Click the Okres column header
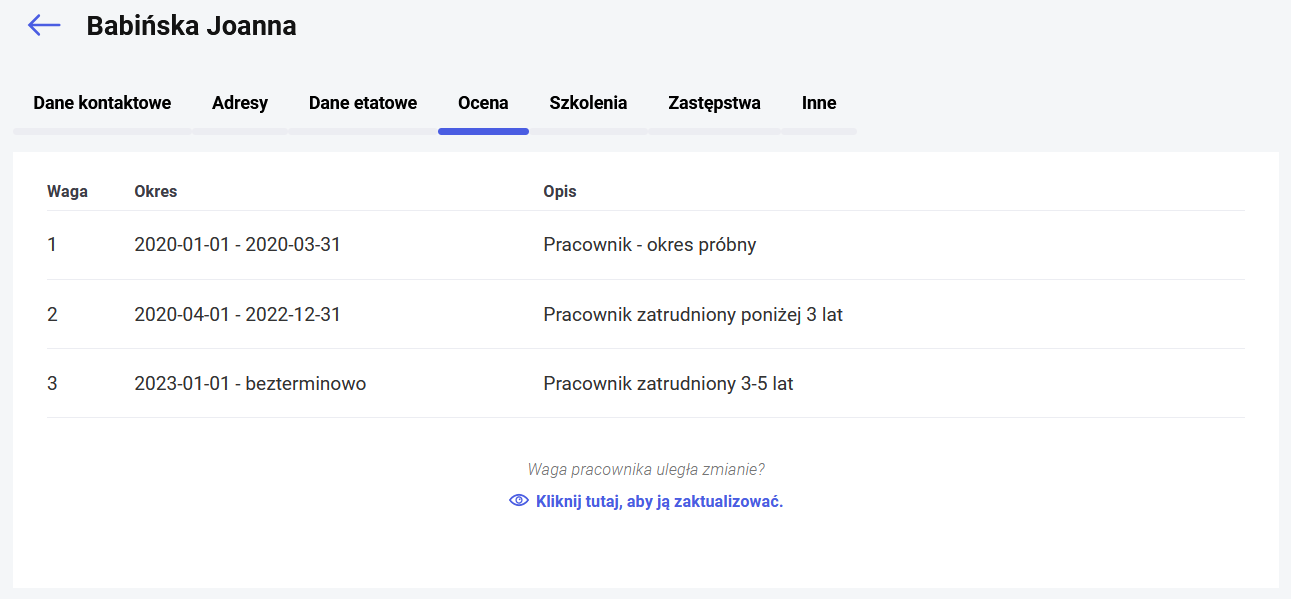Screen dimensions: 1291x599 [156, 191]
